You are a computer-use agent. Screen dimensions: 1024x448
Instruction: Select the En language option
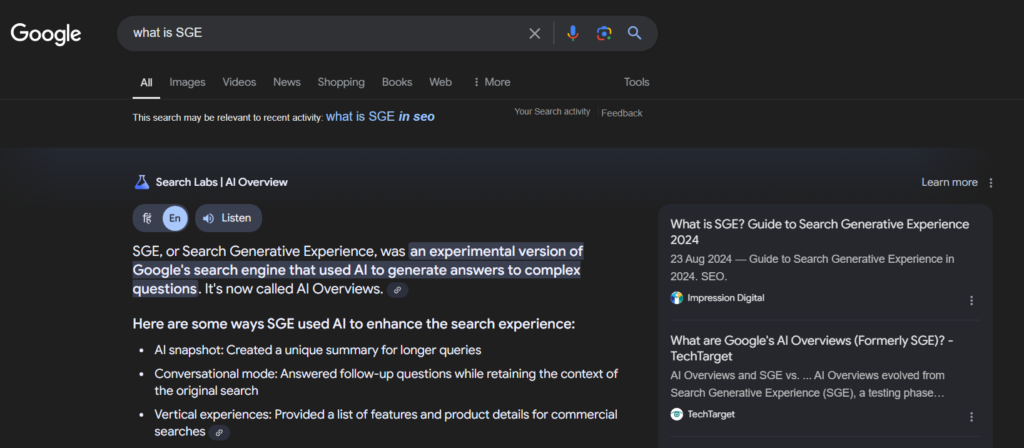click(174, 218)
